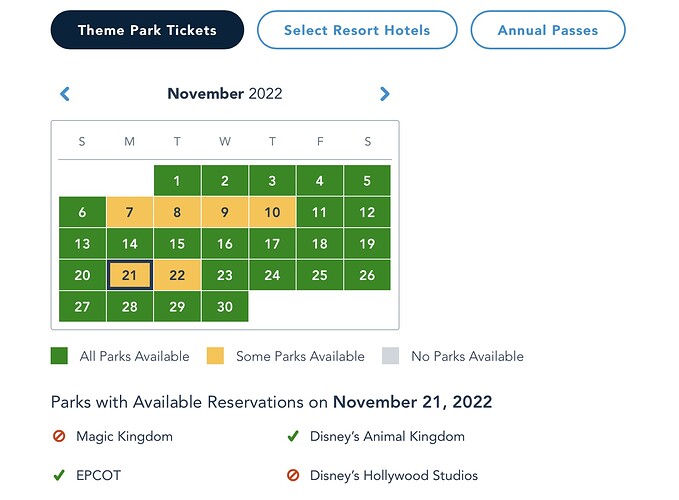
Task: Click the gray No Parks Available swatch
Action: [x=390, y=356]
